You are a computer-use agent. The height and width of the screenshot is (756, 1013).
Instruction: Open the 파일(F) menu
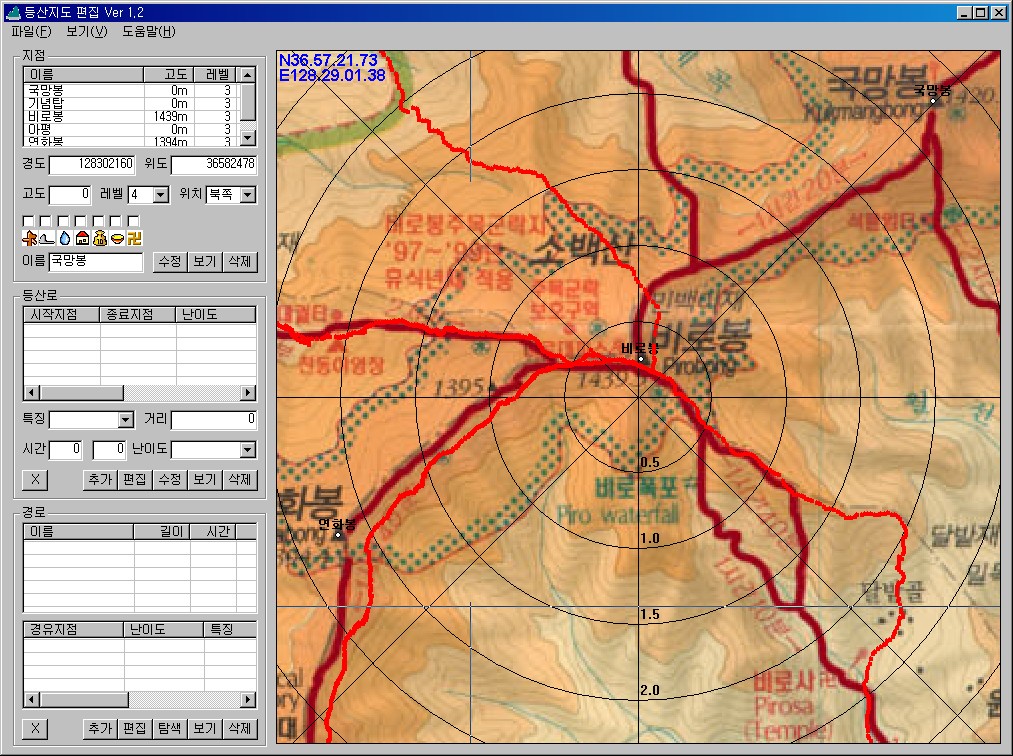tap(31, 31)
